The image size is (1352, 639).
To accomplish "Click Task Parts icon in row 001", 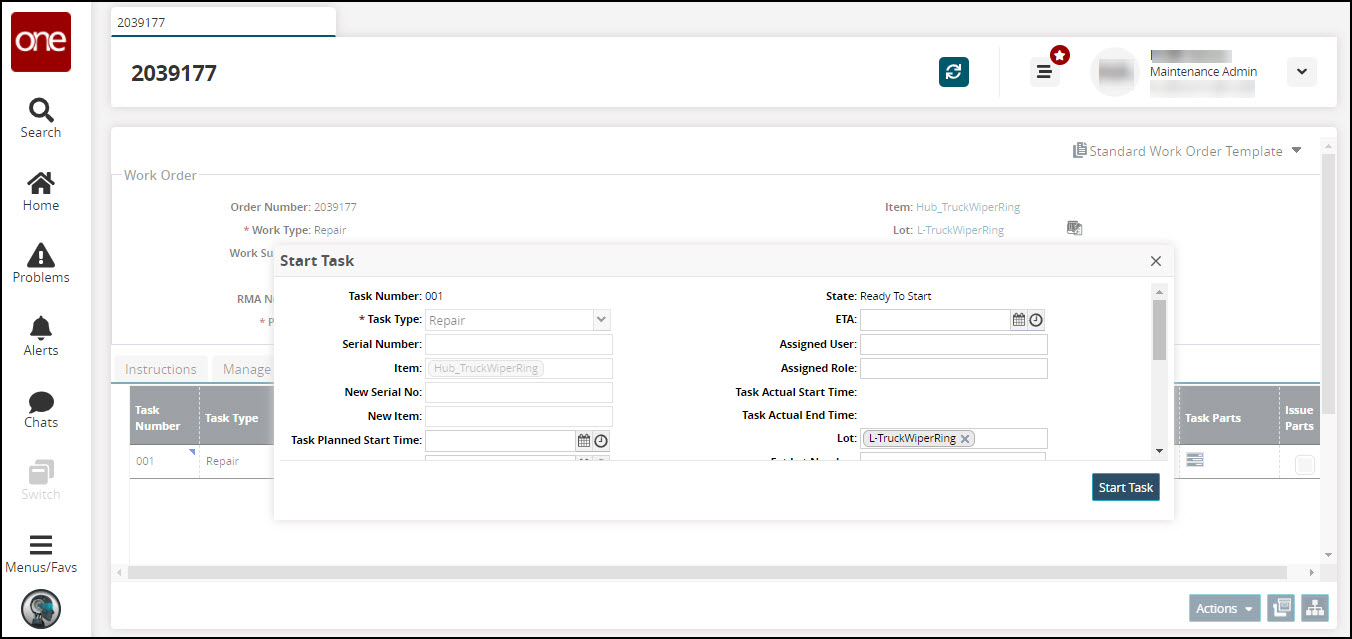I will (1194, 460).
